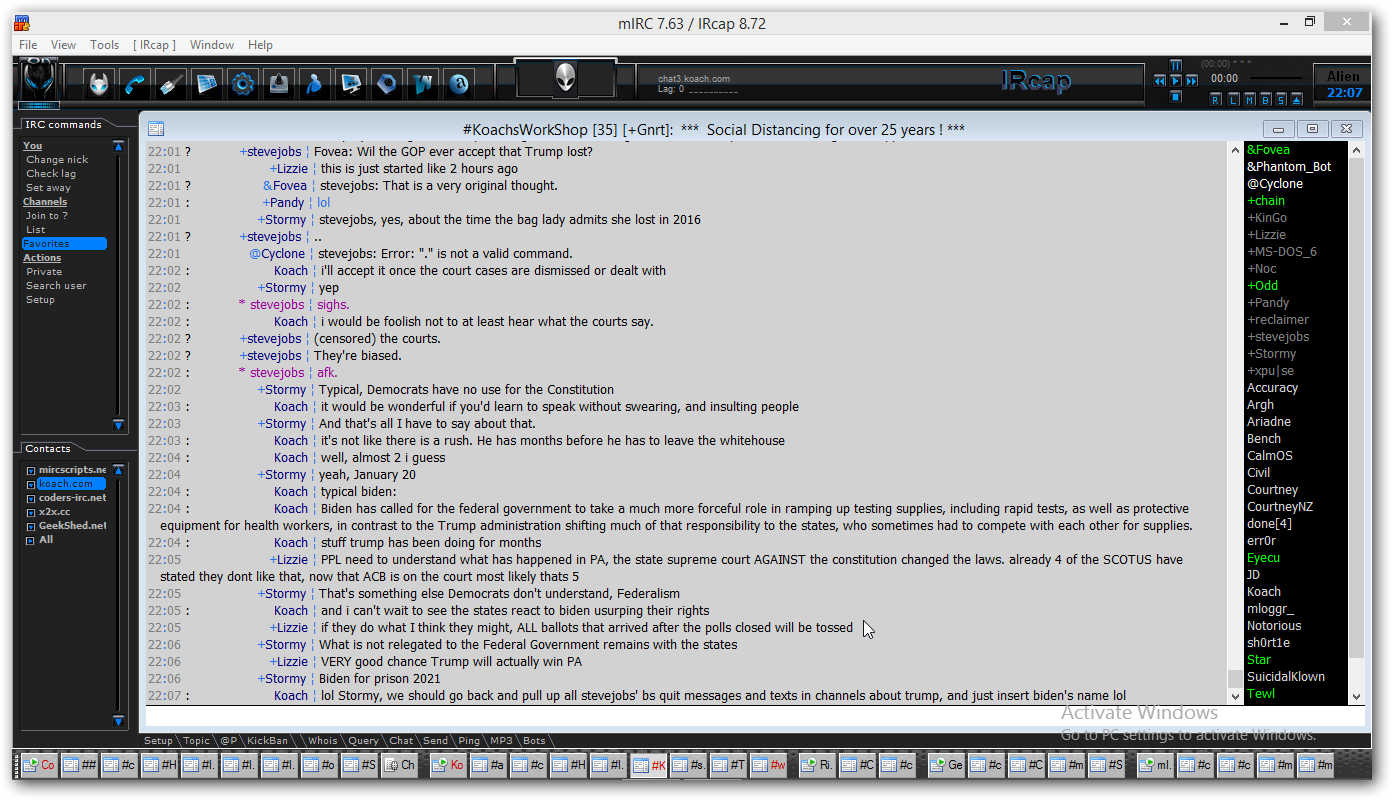Select the MP3 tab

click(501, 741)
